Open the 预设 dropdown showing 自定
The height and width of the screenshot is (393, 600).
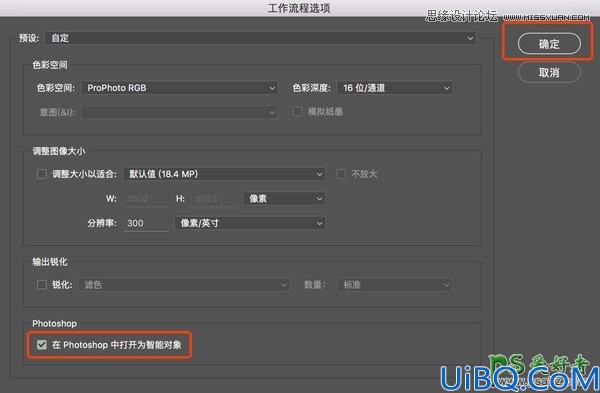(x=261, y=38)
